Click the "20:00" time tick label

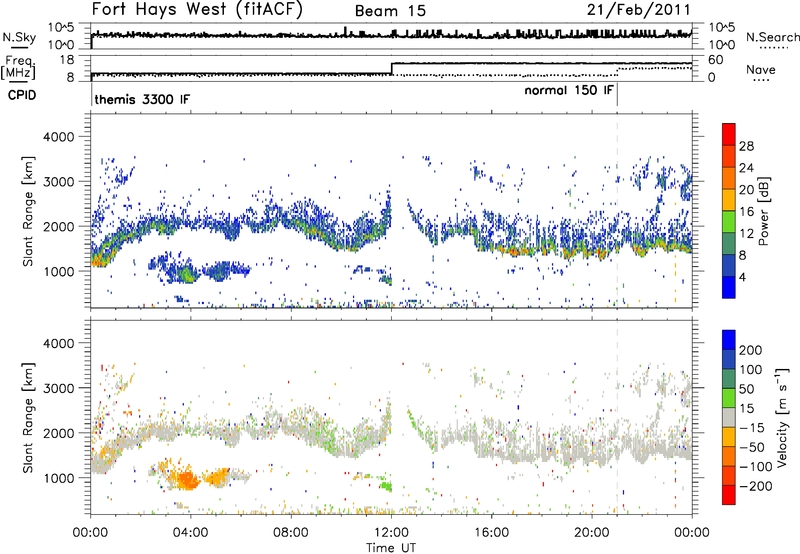coord(592,533)
